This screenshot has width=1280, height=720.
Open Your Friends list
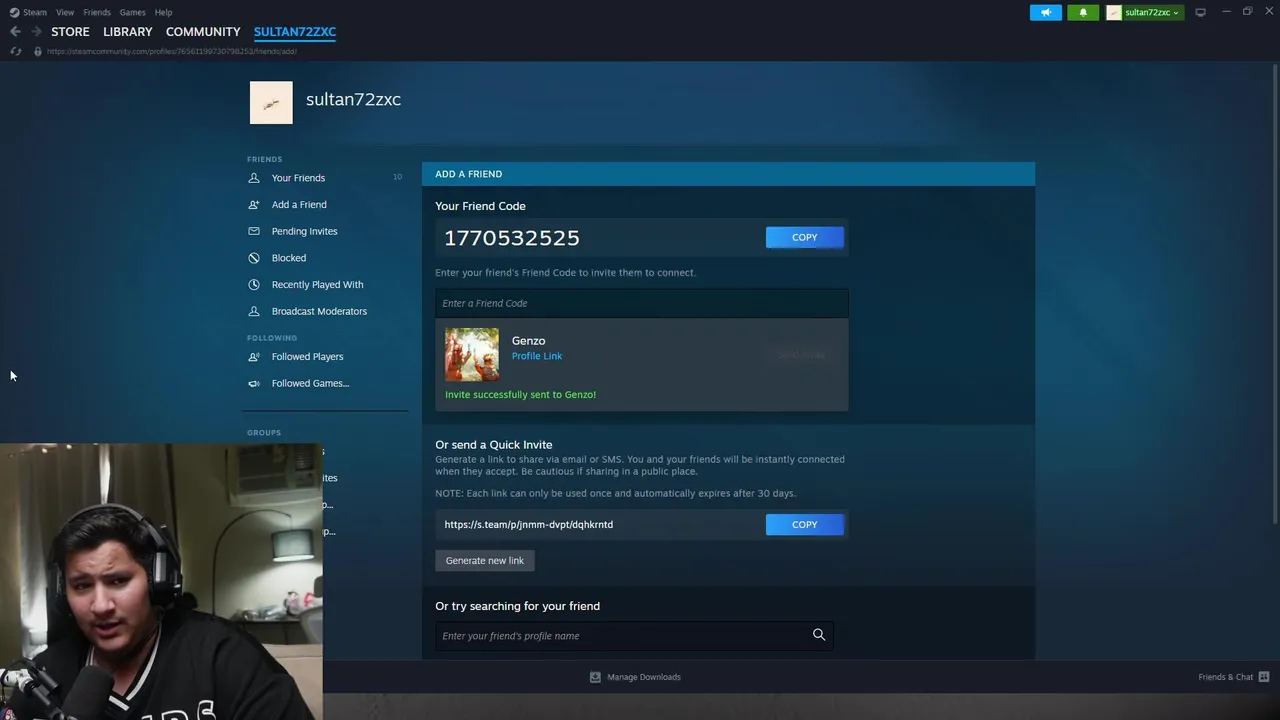(298, 178)
